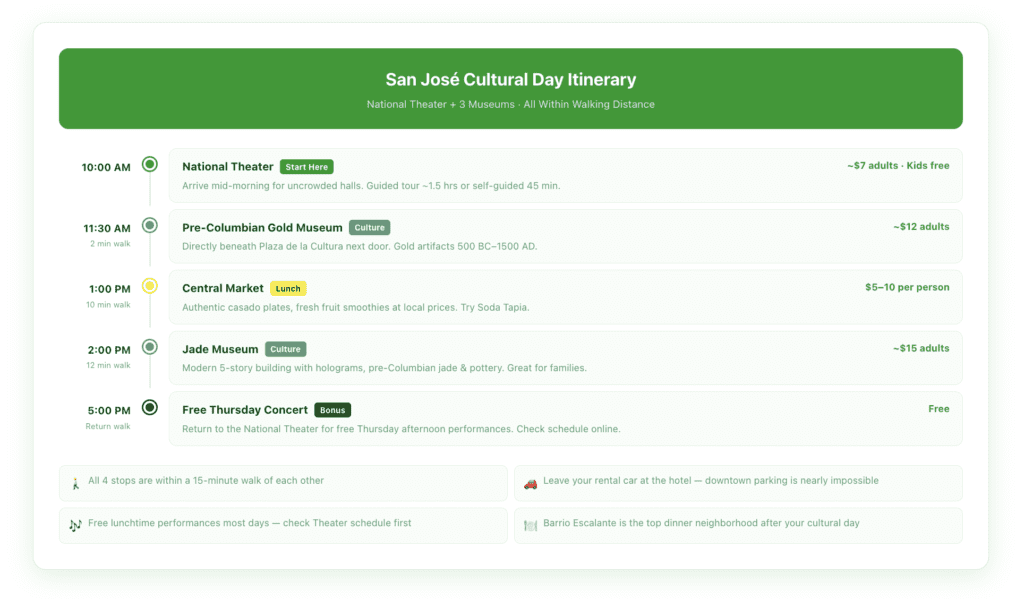Click the ~$15 adults price
The image size is (1024, 599).
(921, 348)
